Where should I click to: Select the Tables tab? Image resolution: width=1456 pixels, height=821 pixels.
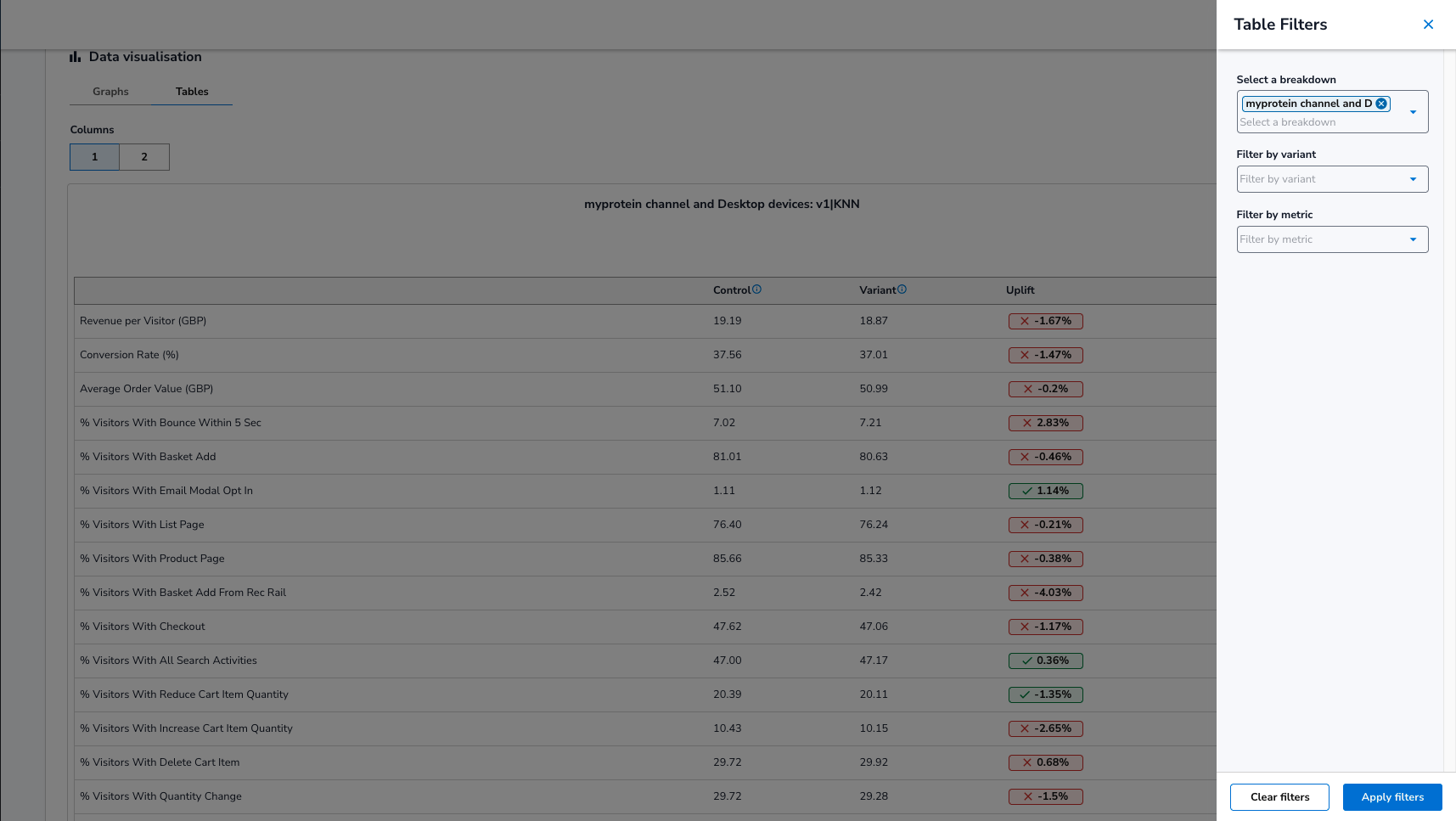(x=192, y=92)
